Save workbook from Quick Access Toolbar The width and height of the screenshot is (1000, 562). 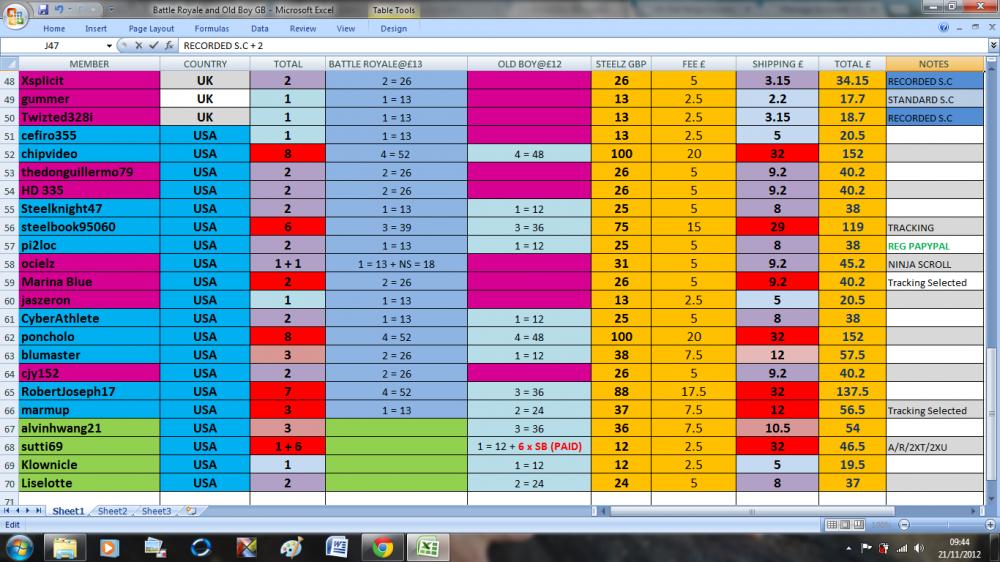tap(43, 10)
